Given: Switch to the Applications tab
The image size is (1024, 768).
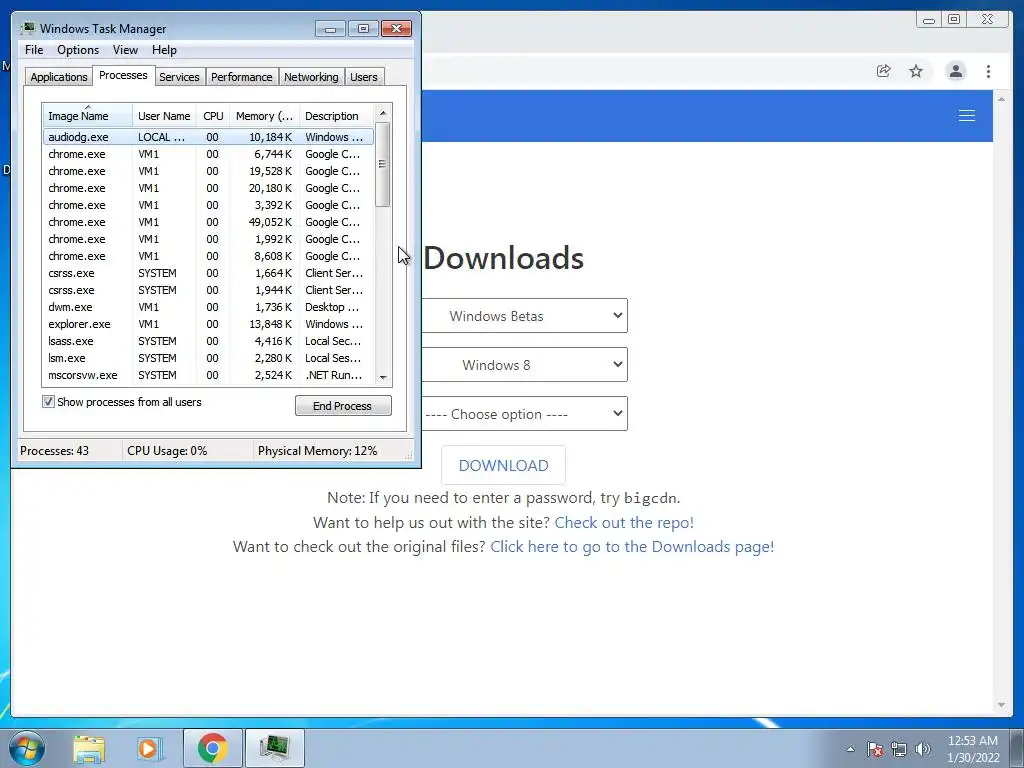Looking at the screenshot, I should 59,77.
